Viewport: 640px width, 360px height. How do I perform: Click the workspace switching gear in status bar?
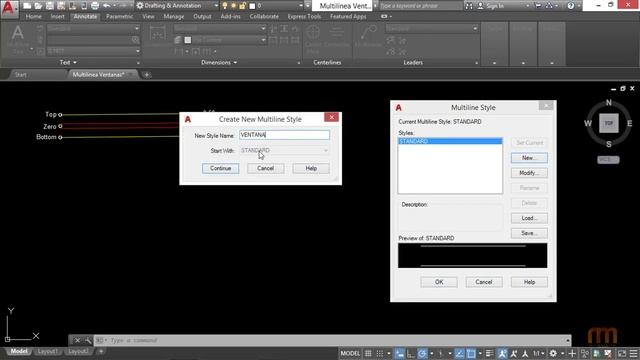coord(553,353)
